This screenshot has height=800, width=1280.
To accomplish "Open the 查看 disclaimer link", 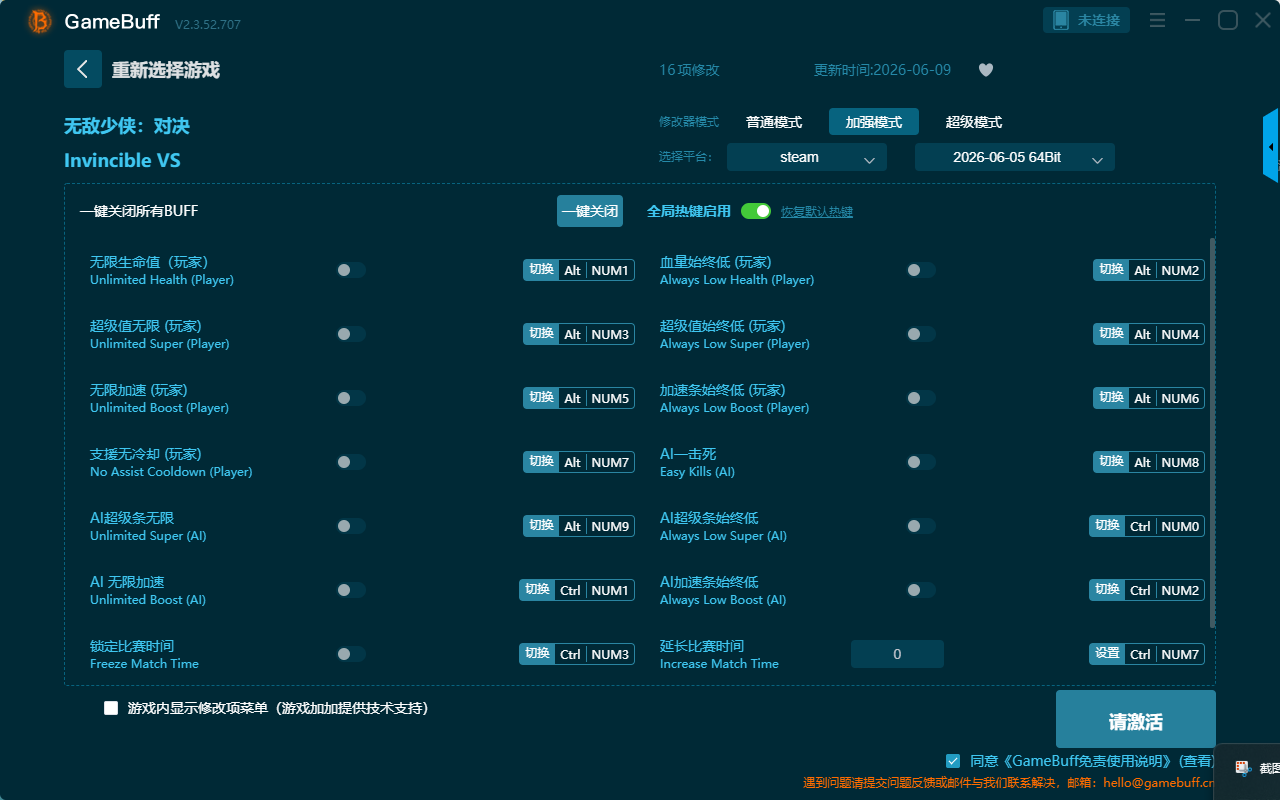I will coord(1197,761).
